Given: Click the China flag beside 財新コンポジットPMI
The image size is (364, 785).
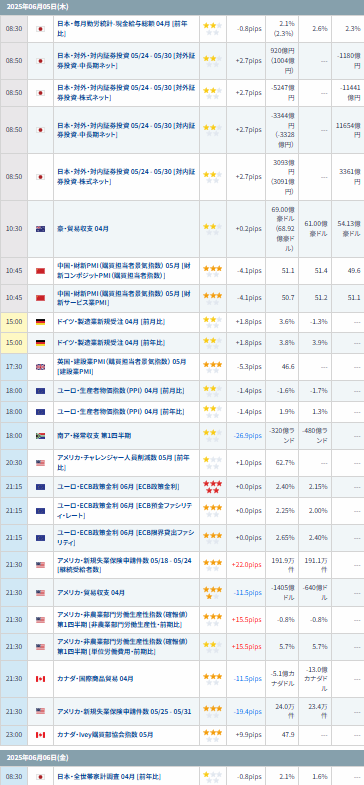Looking at the screenshot, I should point(41,271).
